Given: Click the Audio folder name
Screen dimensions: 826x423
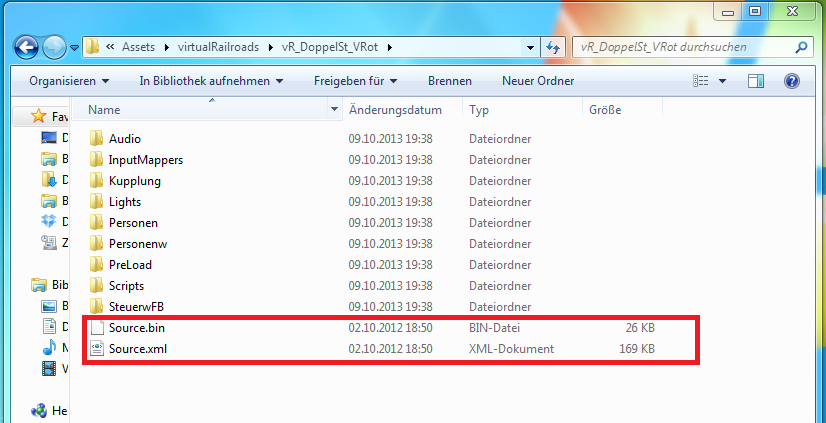Looking at the screenshot, I should tap(125, 139).
